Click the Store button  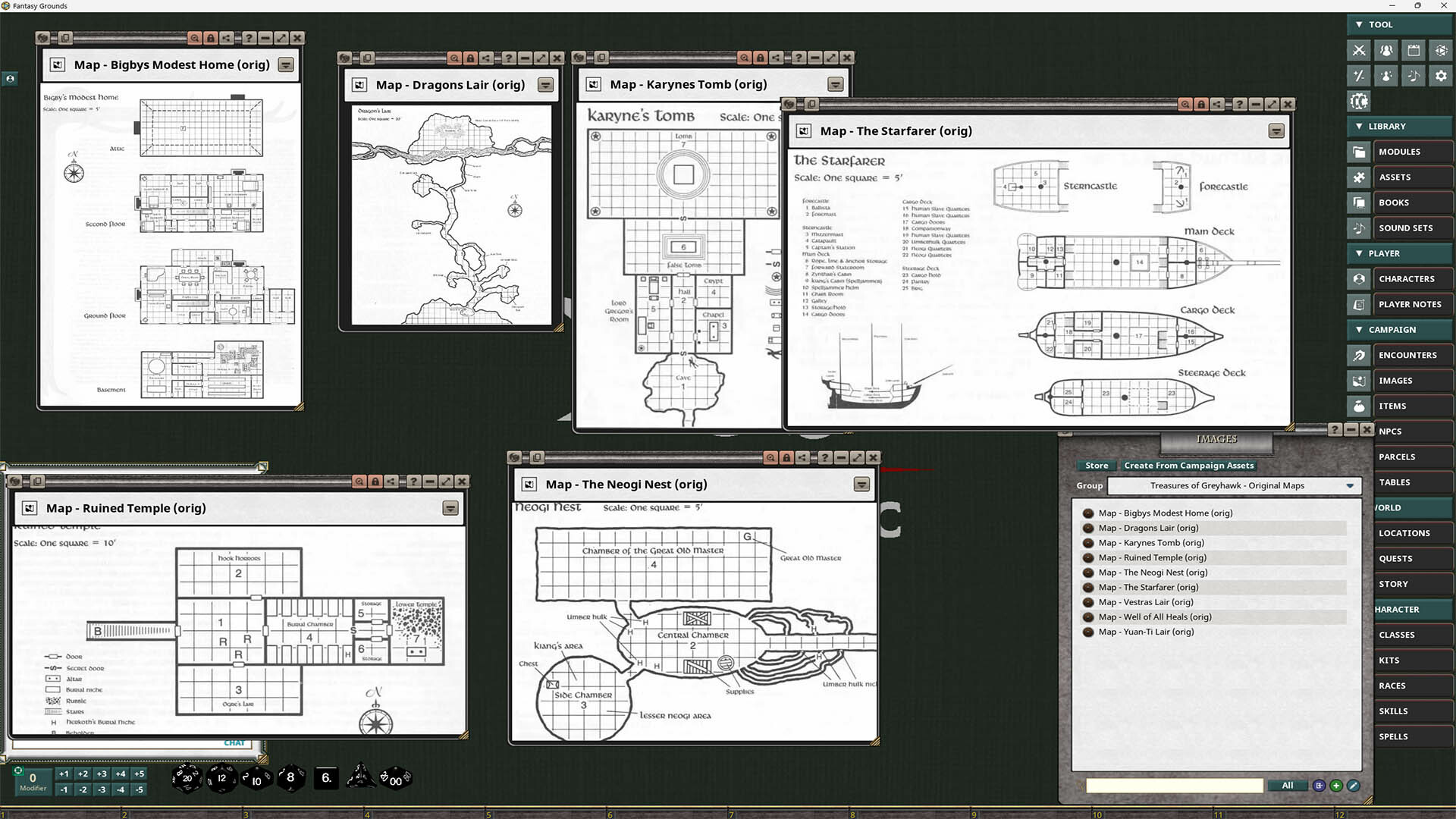(1096, 465)
